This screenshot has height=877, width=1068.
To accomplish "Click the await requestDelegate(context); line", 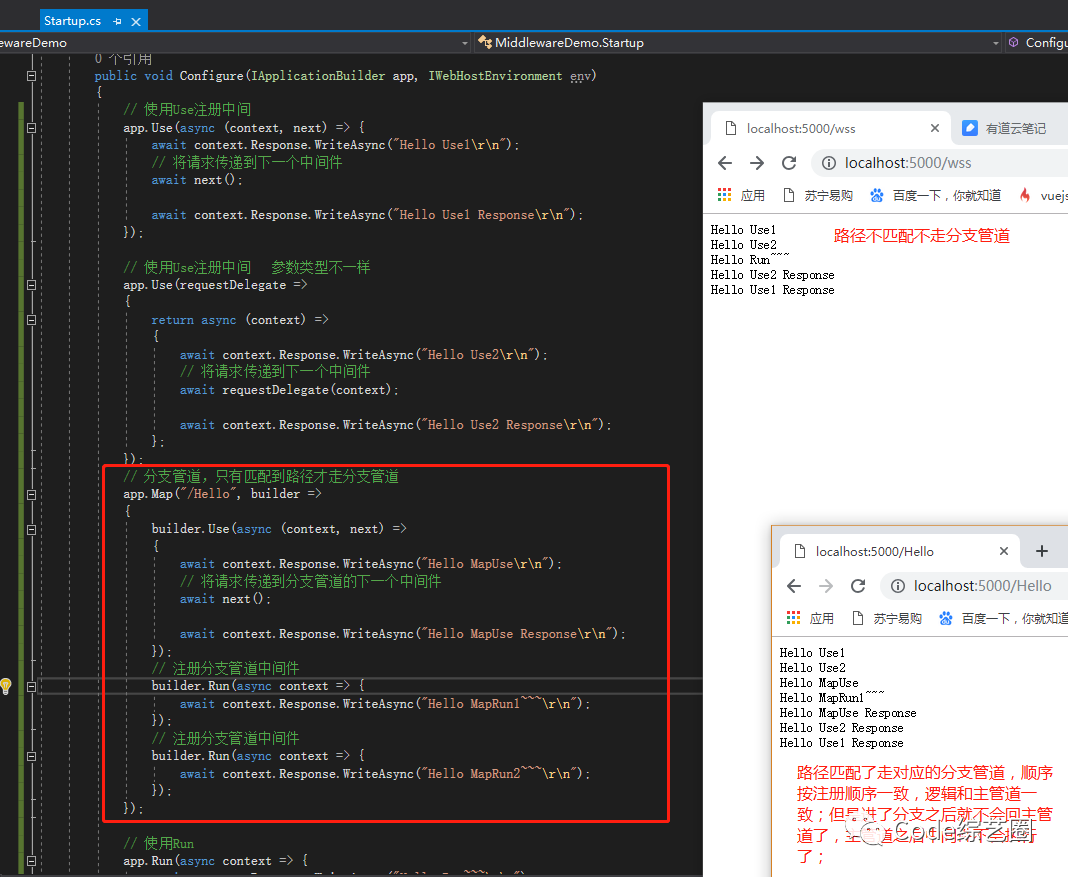I will coord(289,390).
